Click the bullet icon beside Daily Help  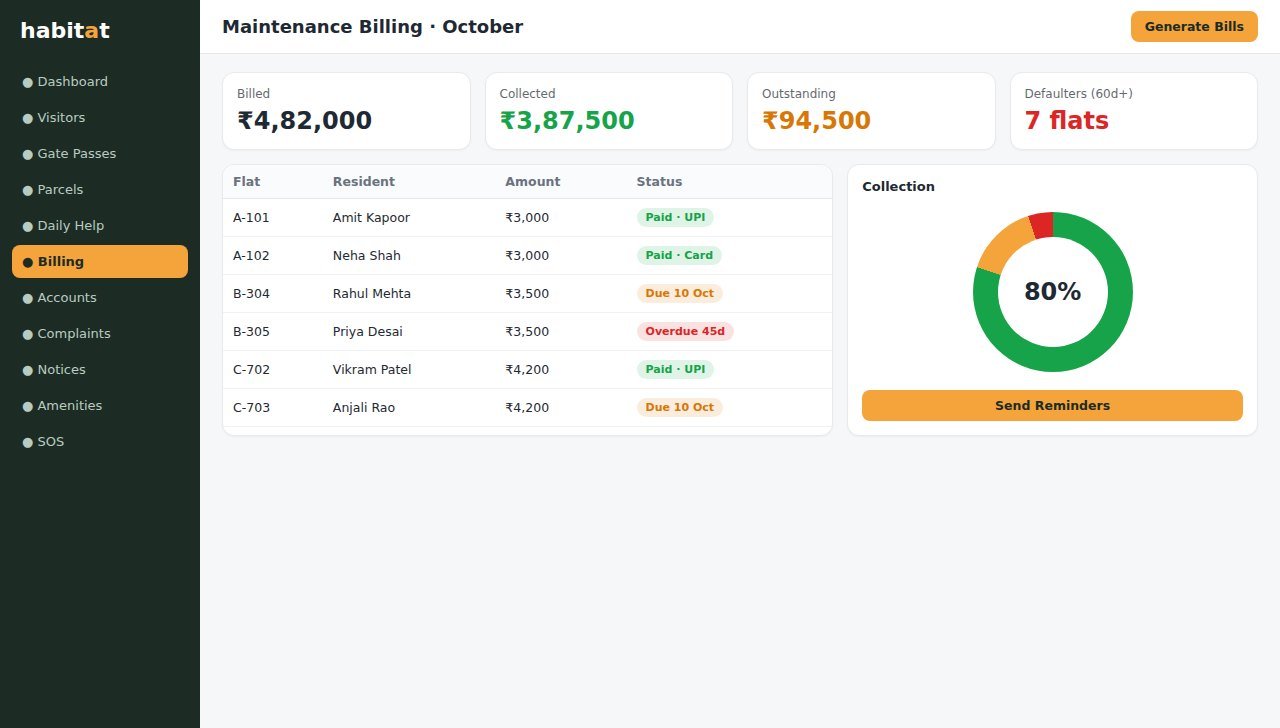pos(28,226)
